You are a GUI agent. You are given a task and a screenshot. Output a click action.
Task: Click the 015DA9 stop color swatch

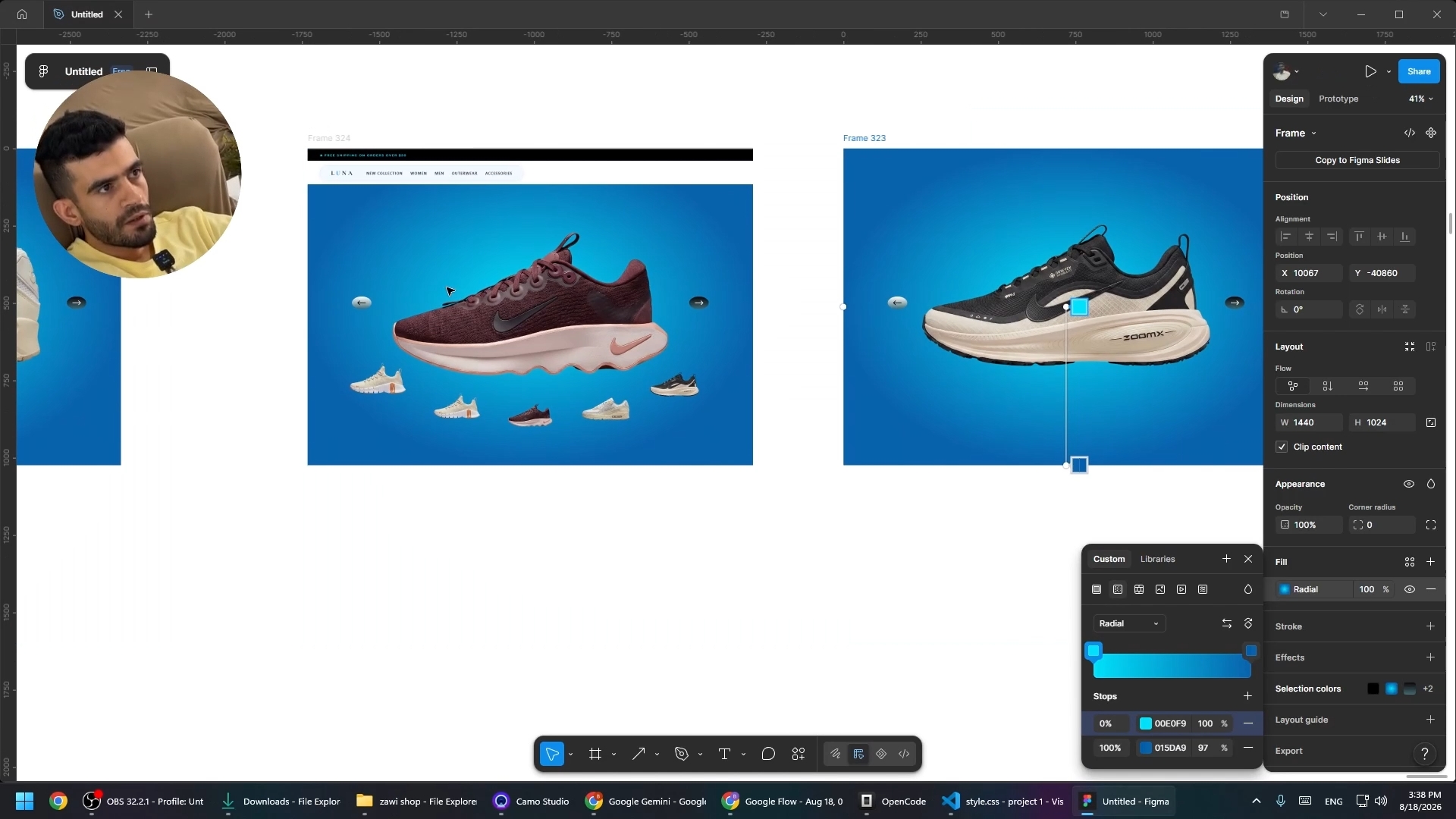click(1146, 748)
